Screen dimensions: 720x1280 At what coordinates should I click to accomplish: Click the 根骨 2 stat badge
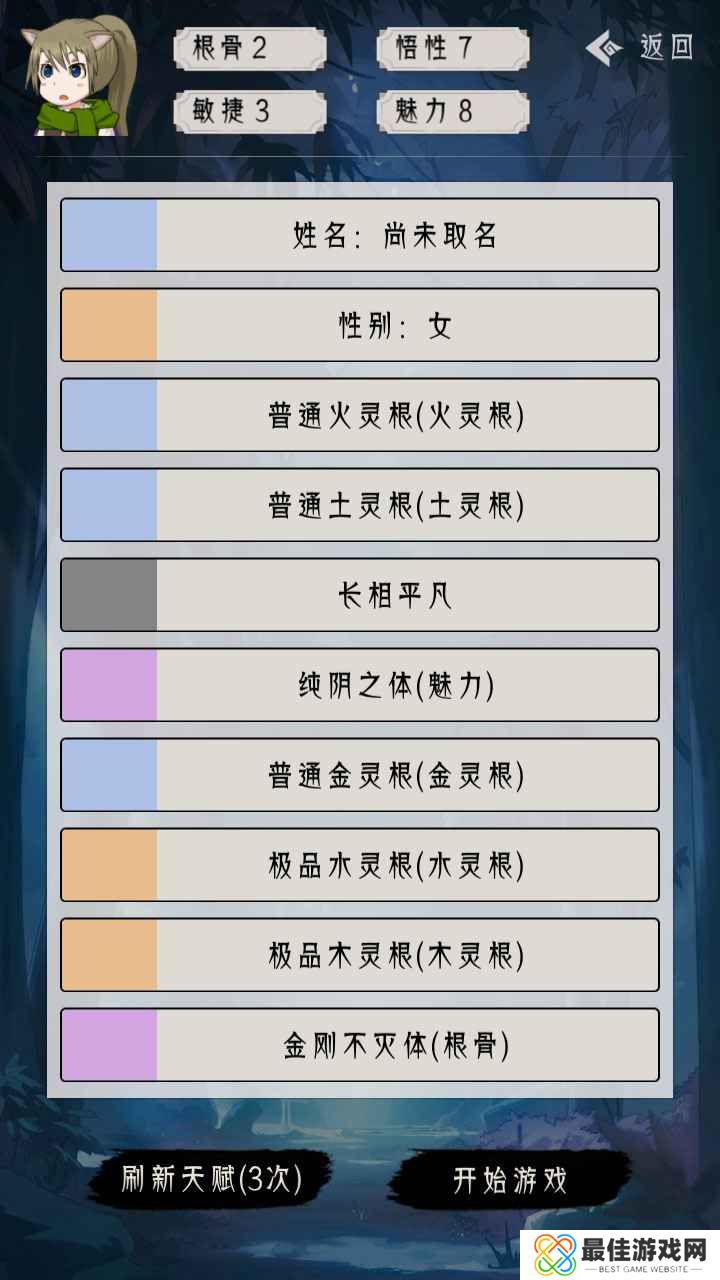click(x=249, y=48)
